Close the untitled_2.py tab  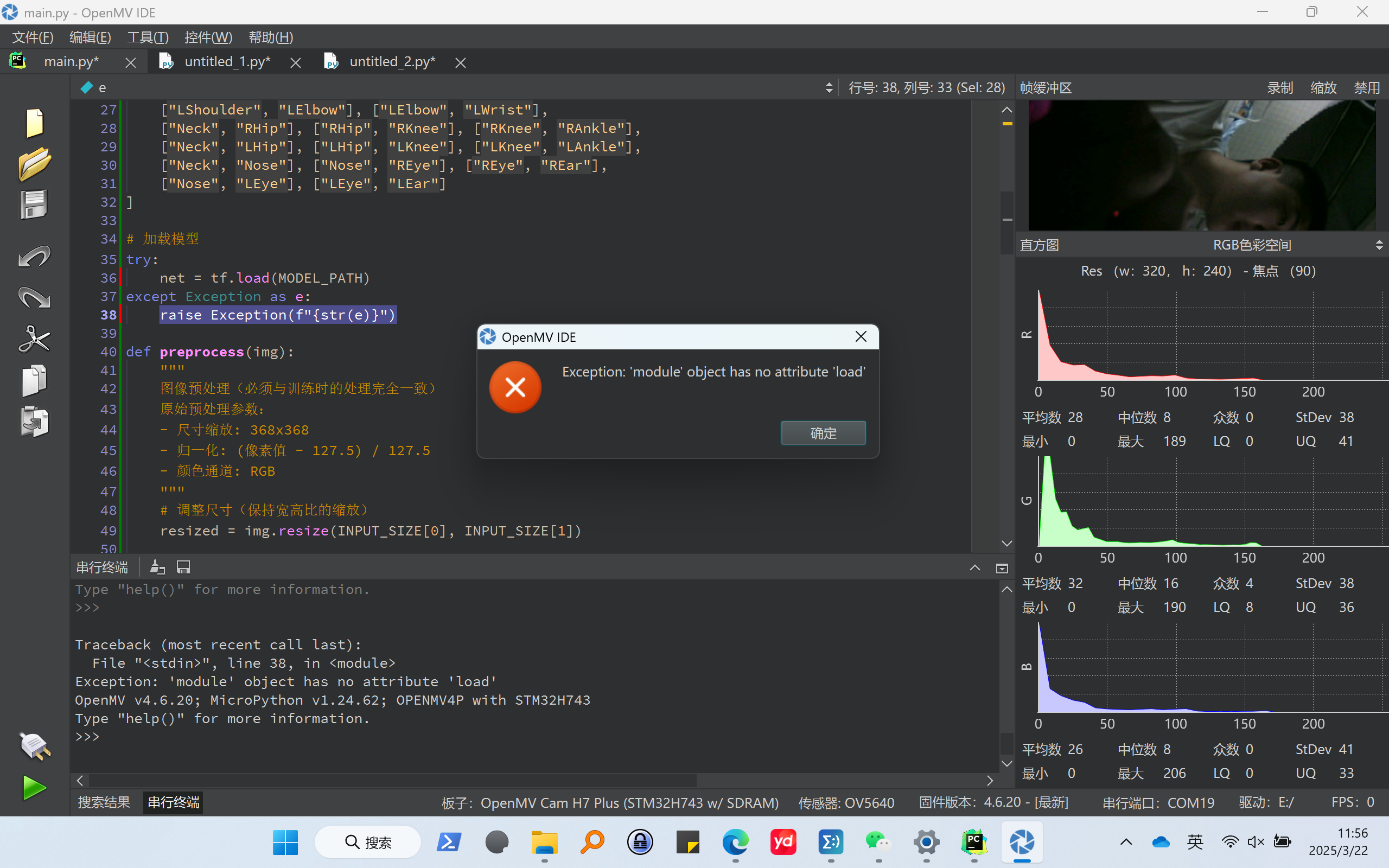(460, 62)
